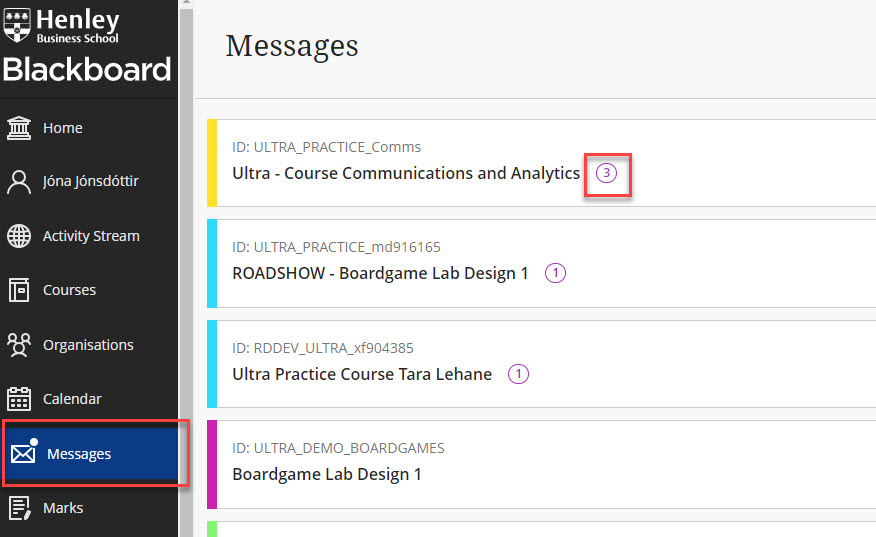Click the user profile silhouette icon

(19, 182)
